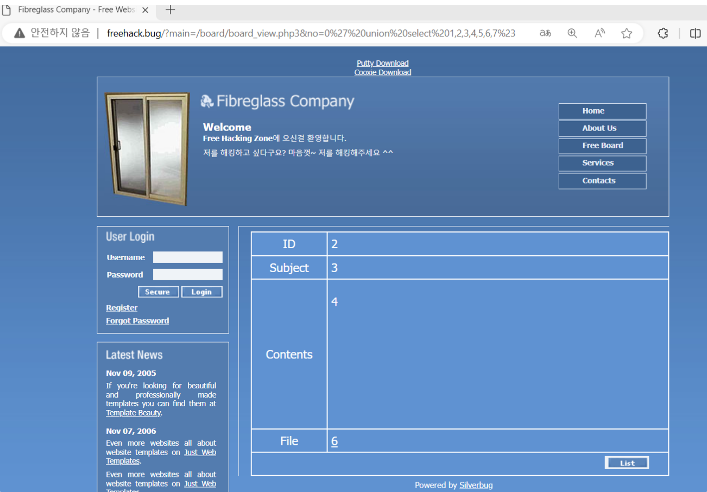Add page to favorites with star icon
The width and height of the screenshot is (707, 492).
point(627,33)
